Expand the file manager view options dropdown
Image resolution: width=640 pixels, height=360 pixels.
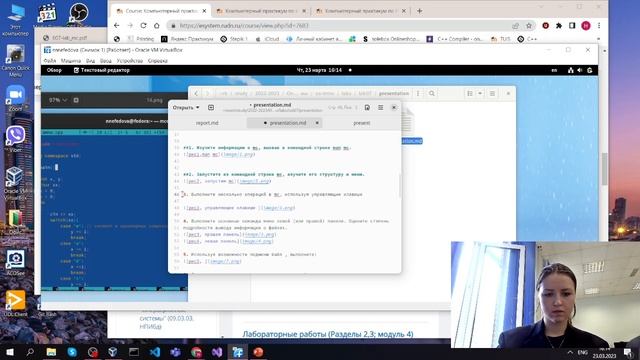coord(480,93)
